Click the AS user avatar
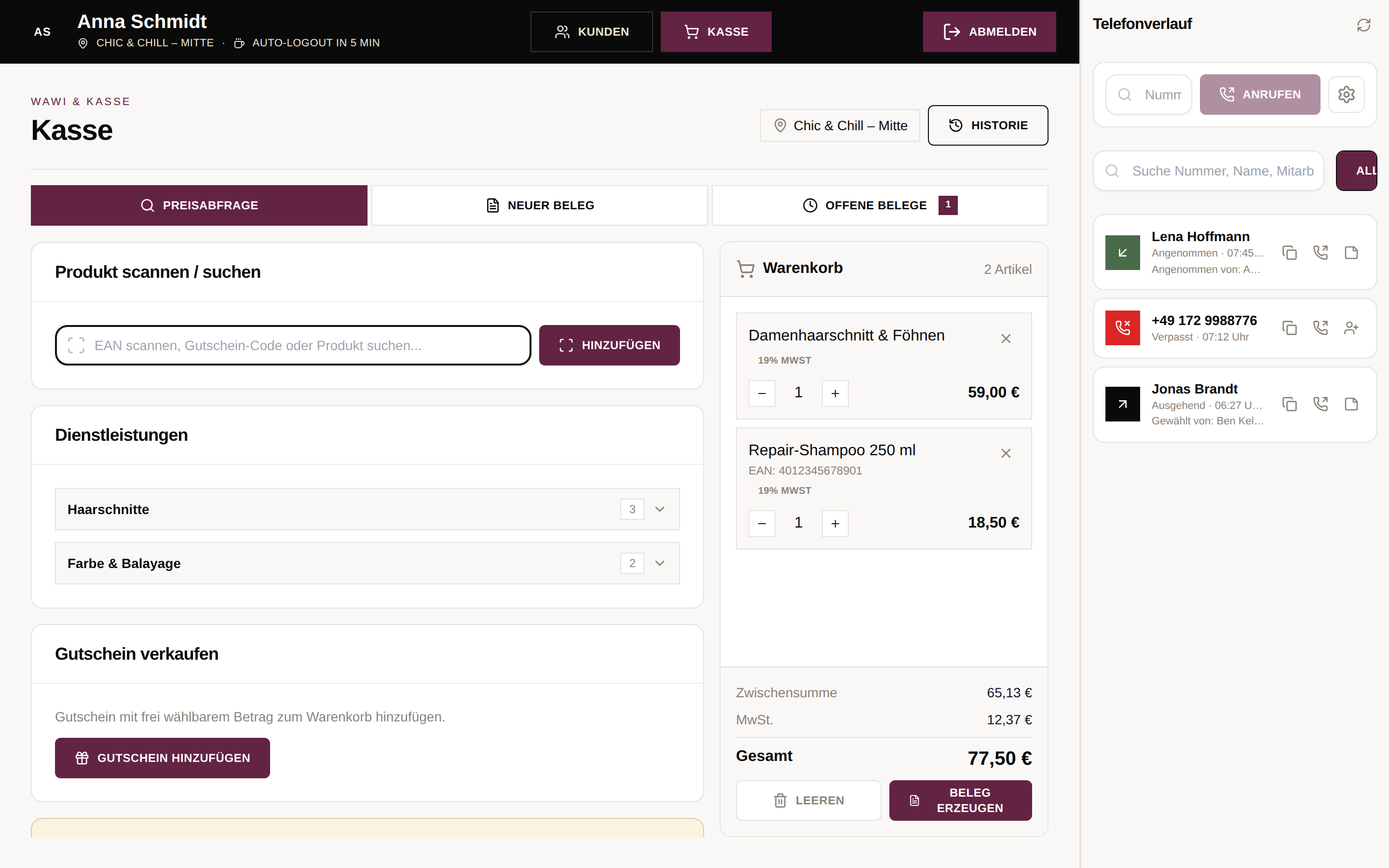 (42, 31)
